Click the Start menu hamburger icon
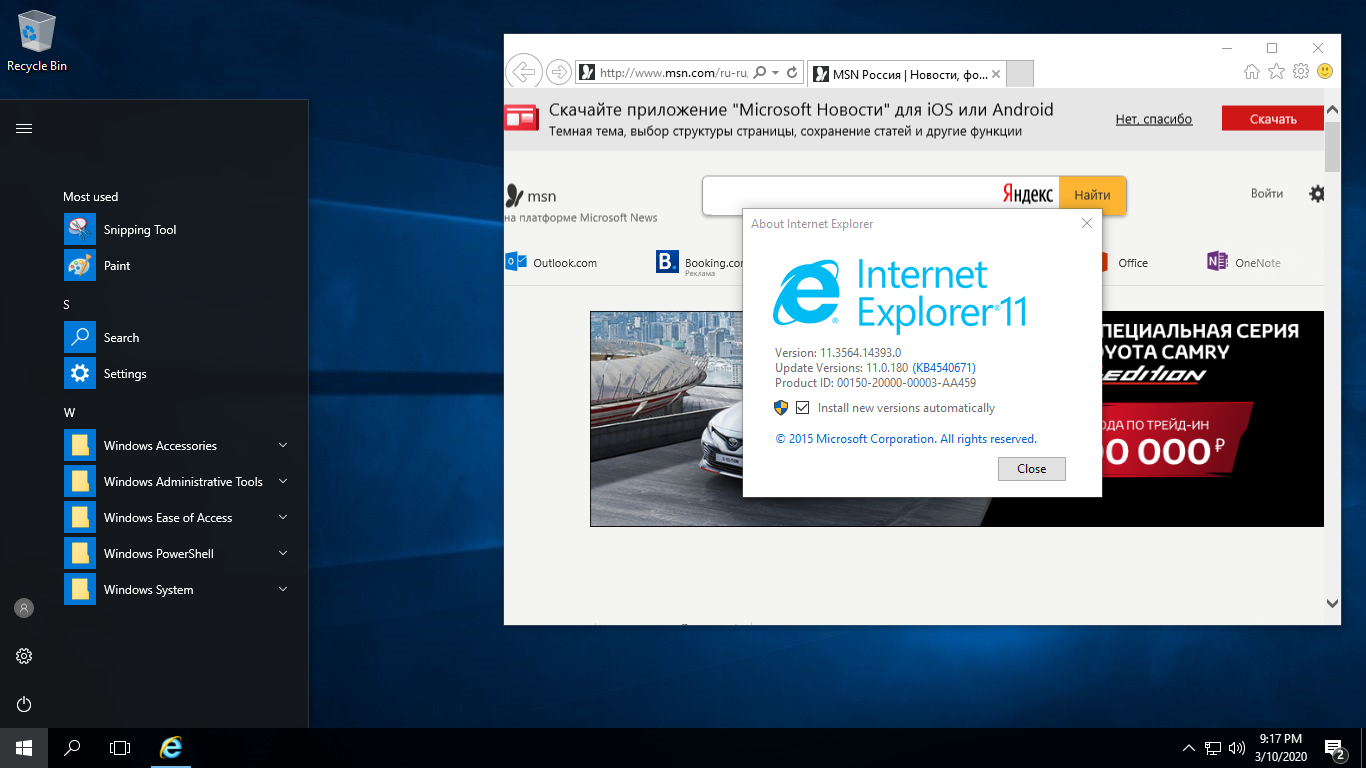The height and width of the screenshot is (768, 1366). tap(24, 128)
